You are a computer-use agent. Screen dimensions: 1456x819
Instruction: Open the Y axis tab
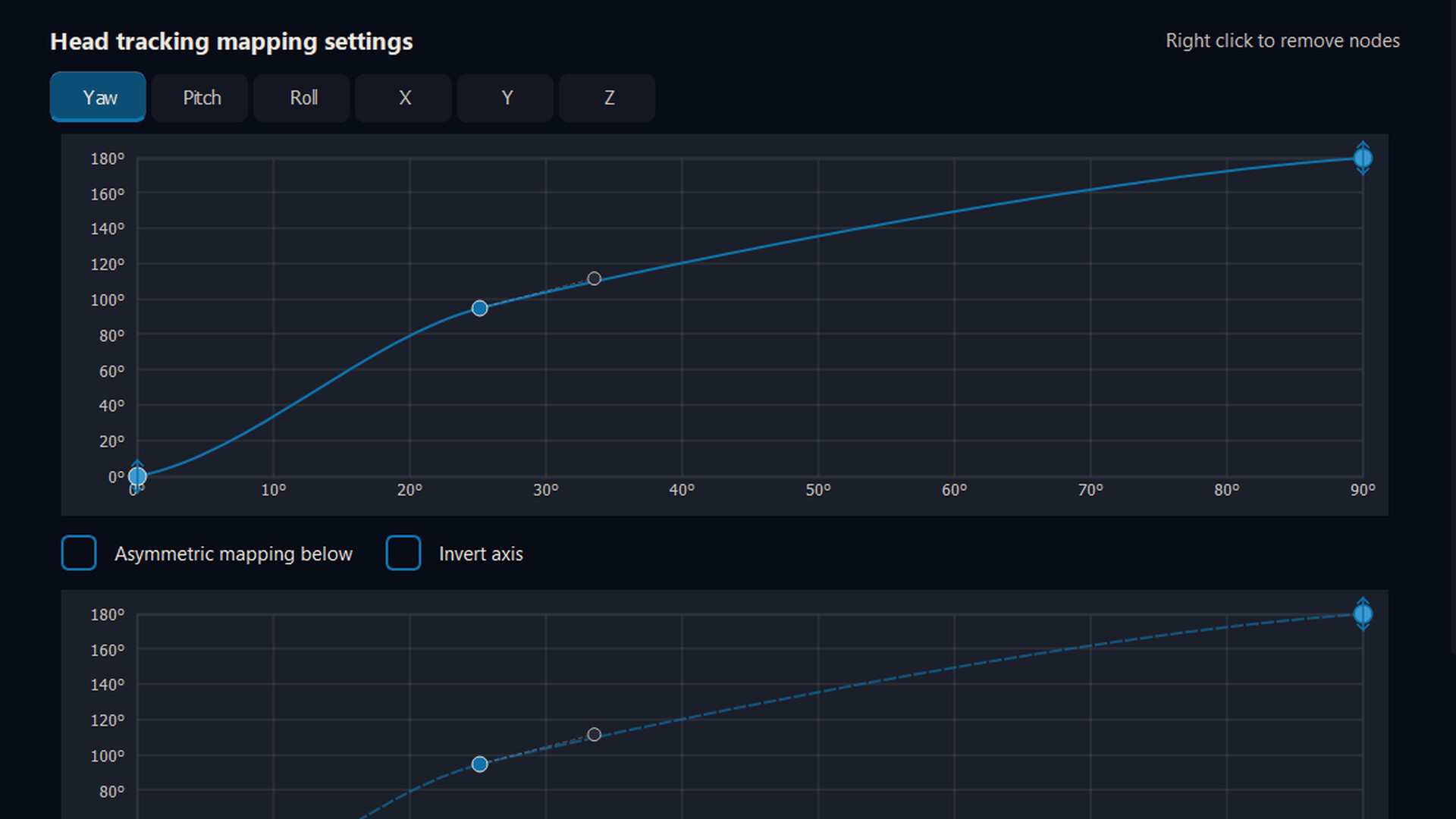(x=506, y=98)
